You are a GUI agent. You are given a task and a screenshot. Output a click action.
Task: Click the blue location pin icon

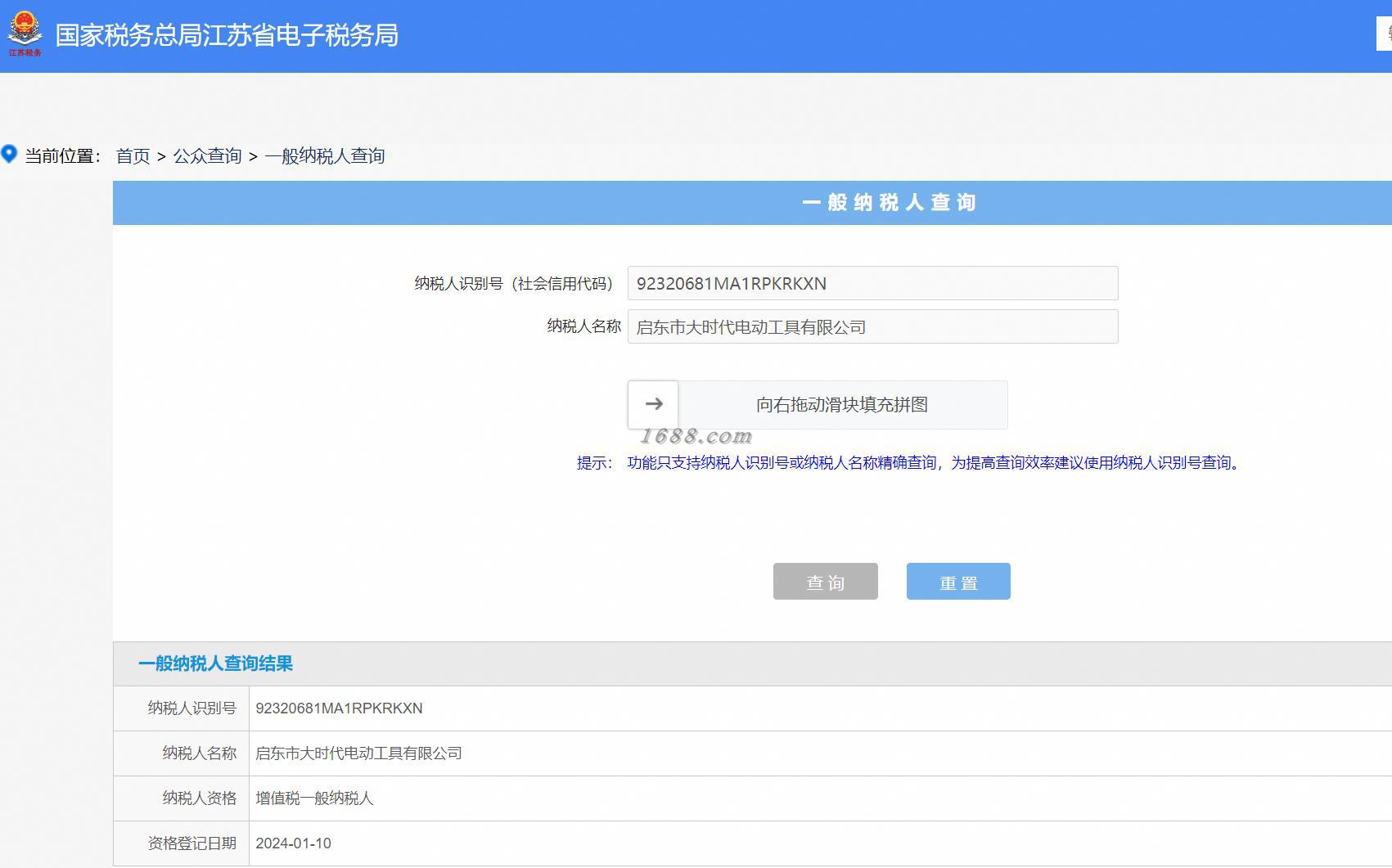[9, 154]
